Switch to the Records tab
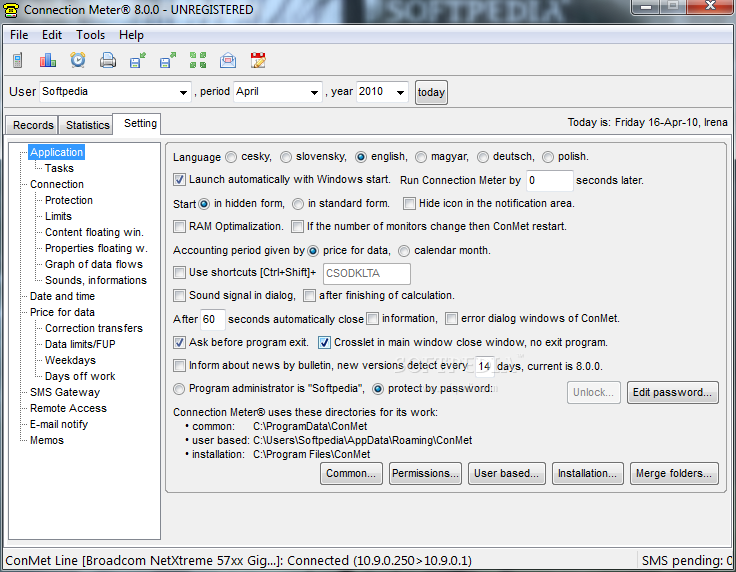Screen dimensions: 736x572 [33, 125]
